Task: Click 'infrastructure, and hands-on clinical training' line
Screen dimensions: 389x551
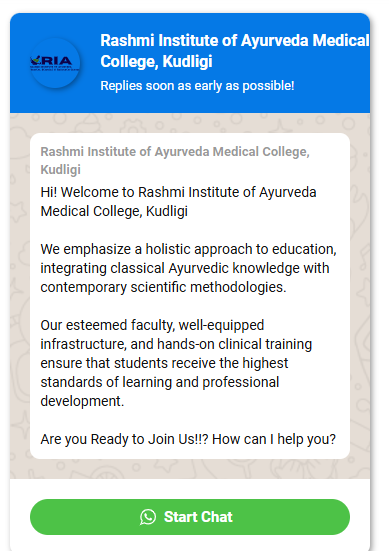Action: pyautogui.click(x=176, y=344)
